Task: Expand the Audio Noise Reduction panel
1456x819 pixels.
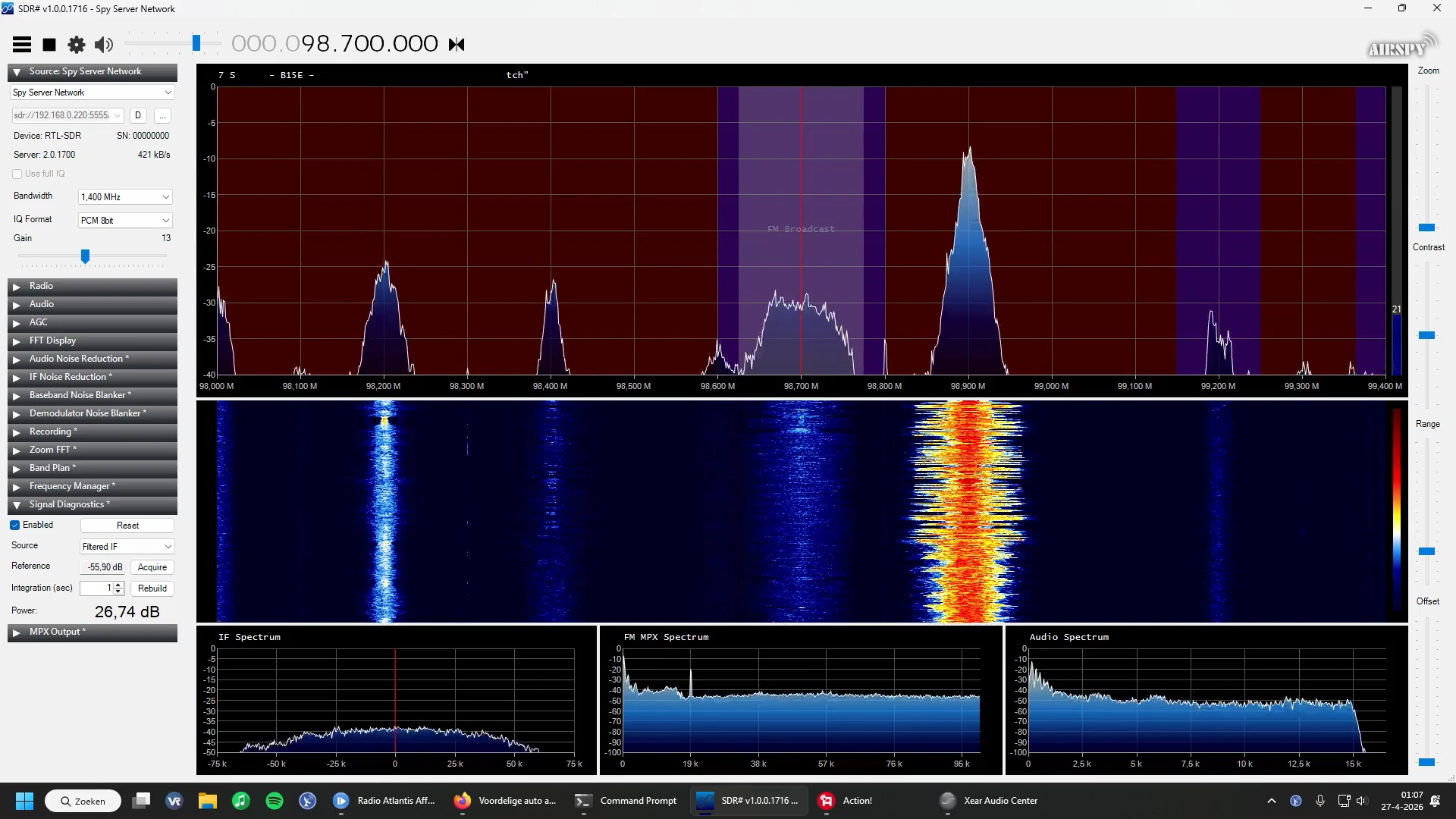Action: 93,359
